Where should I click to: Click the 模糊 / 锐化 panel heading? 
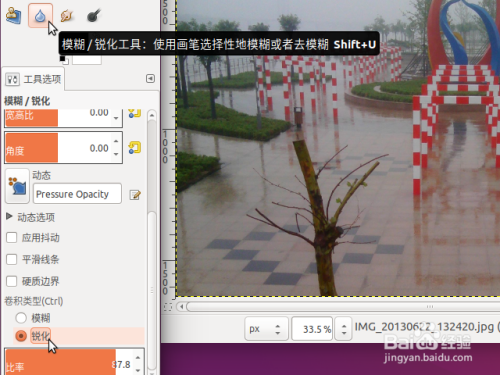(27, 101)
